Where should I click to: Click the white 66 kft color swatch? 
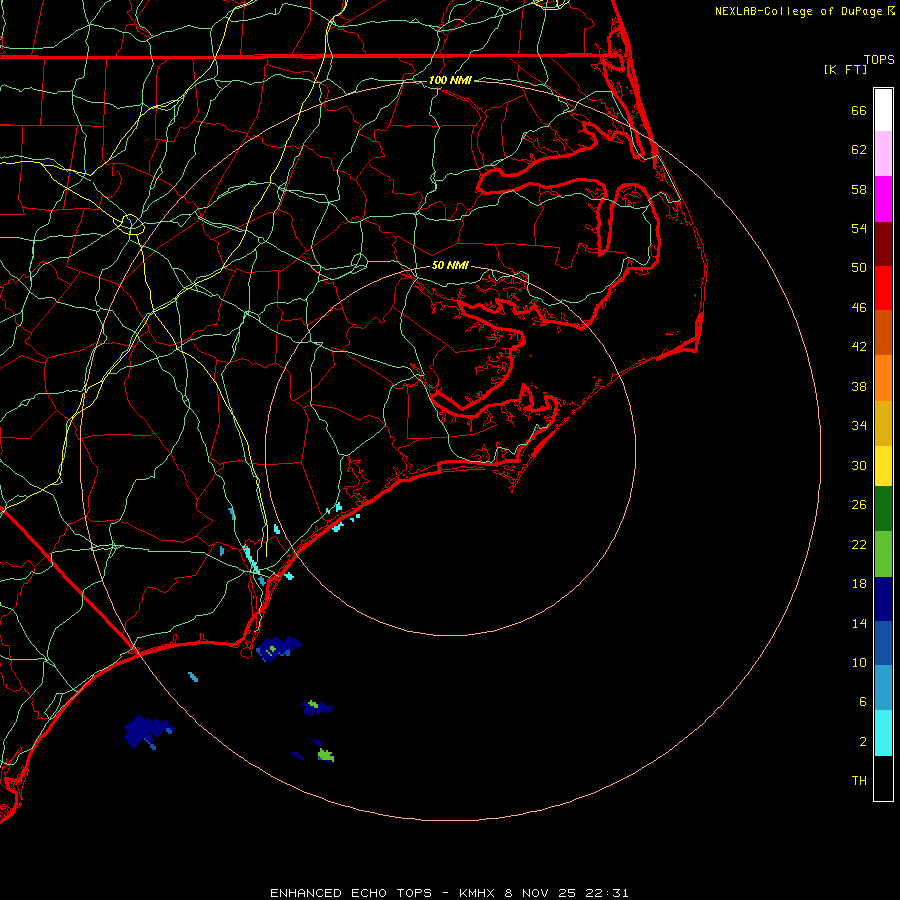[x=883, y=110]
